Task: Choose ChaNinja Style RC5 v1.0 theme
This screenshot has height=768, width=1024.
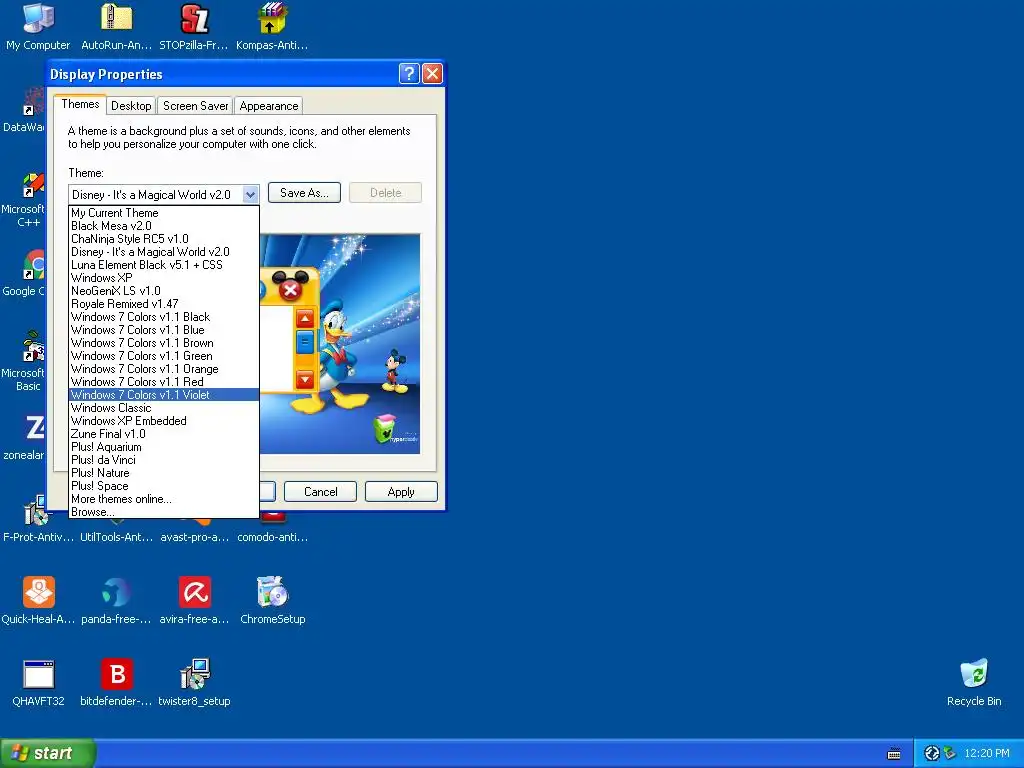Action: pyautogui.click(x=164, y=239)
